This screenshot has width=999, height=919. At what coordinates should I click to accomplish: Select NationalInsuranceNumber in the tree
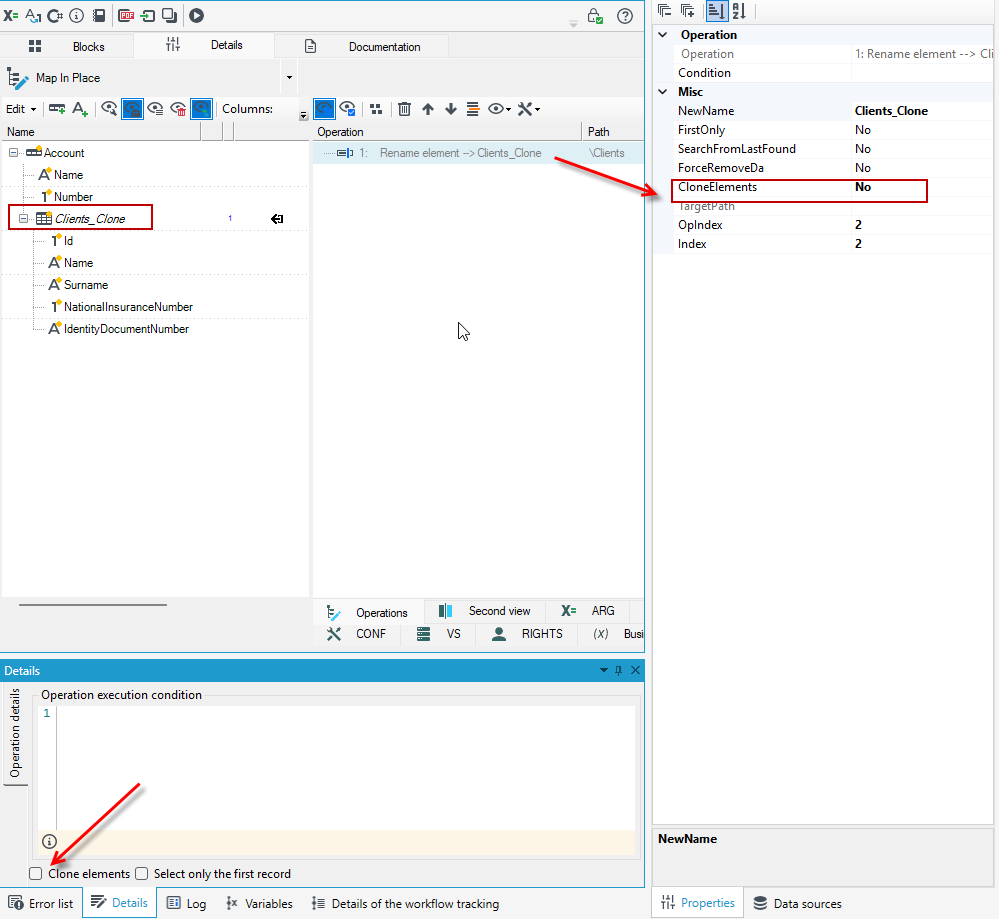click(128, 307)
